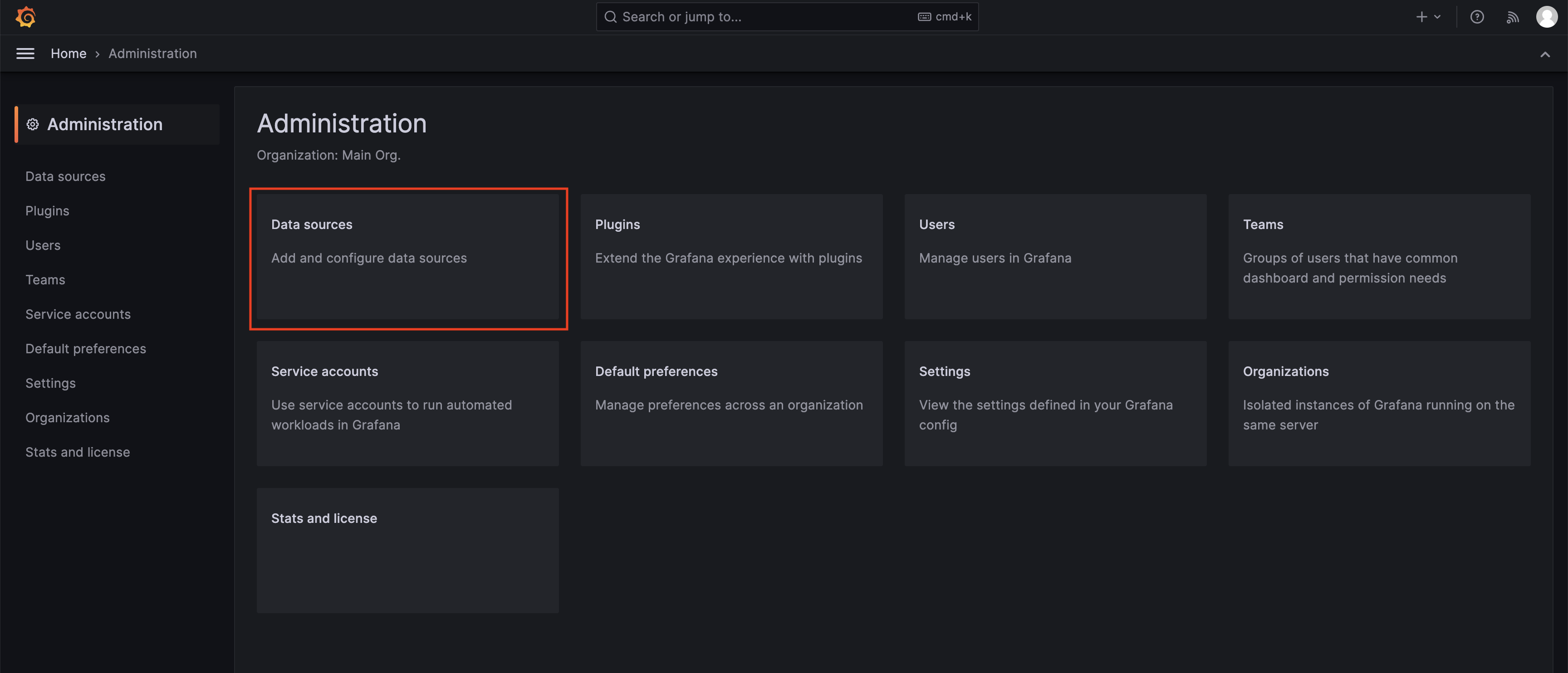Open the Default preferences card

(x=731, y=403)
